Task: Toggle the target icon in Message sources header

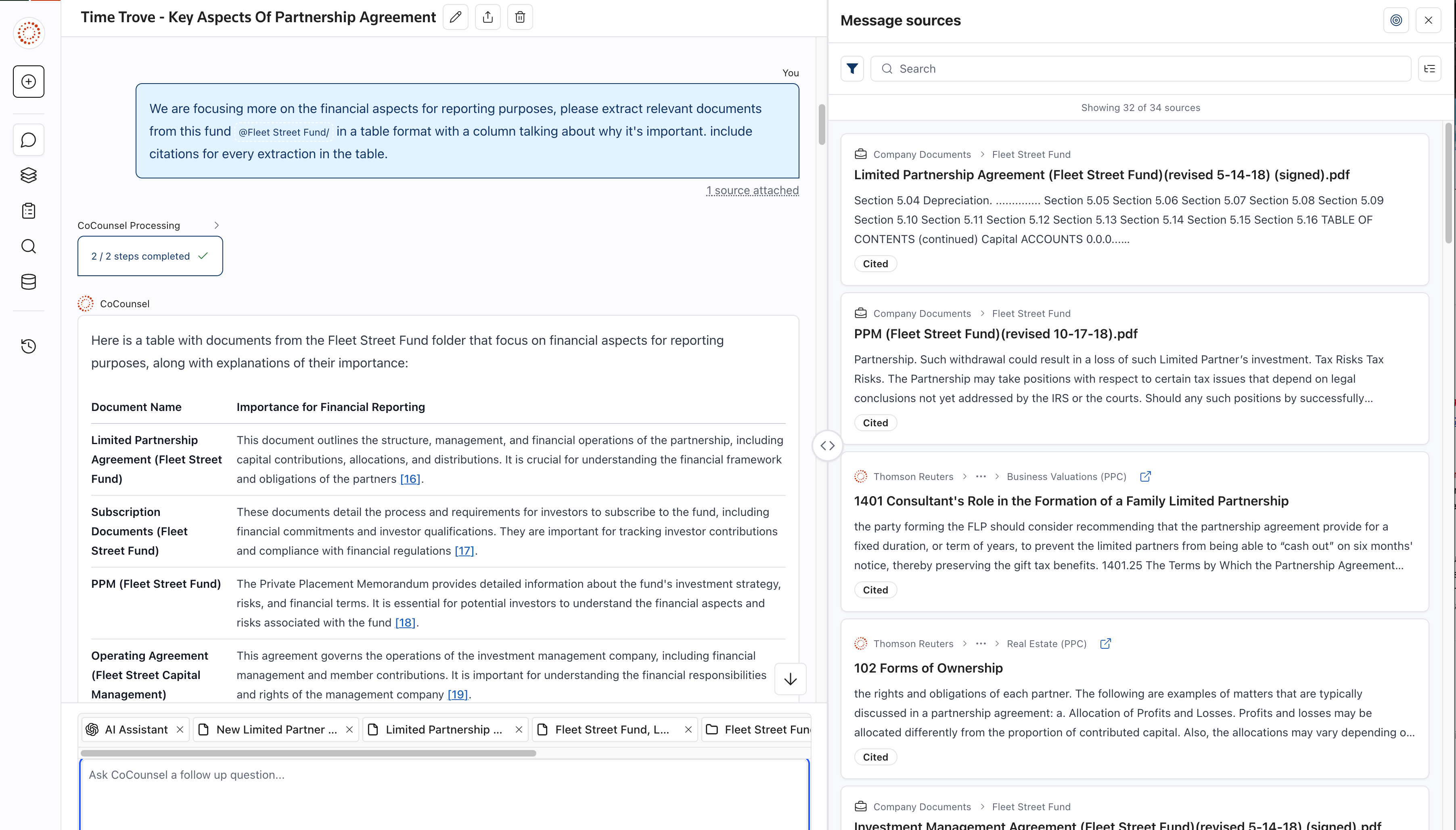Action: [x=1395, y=21]
